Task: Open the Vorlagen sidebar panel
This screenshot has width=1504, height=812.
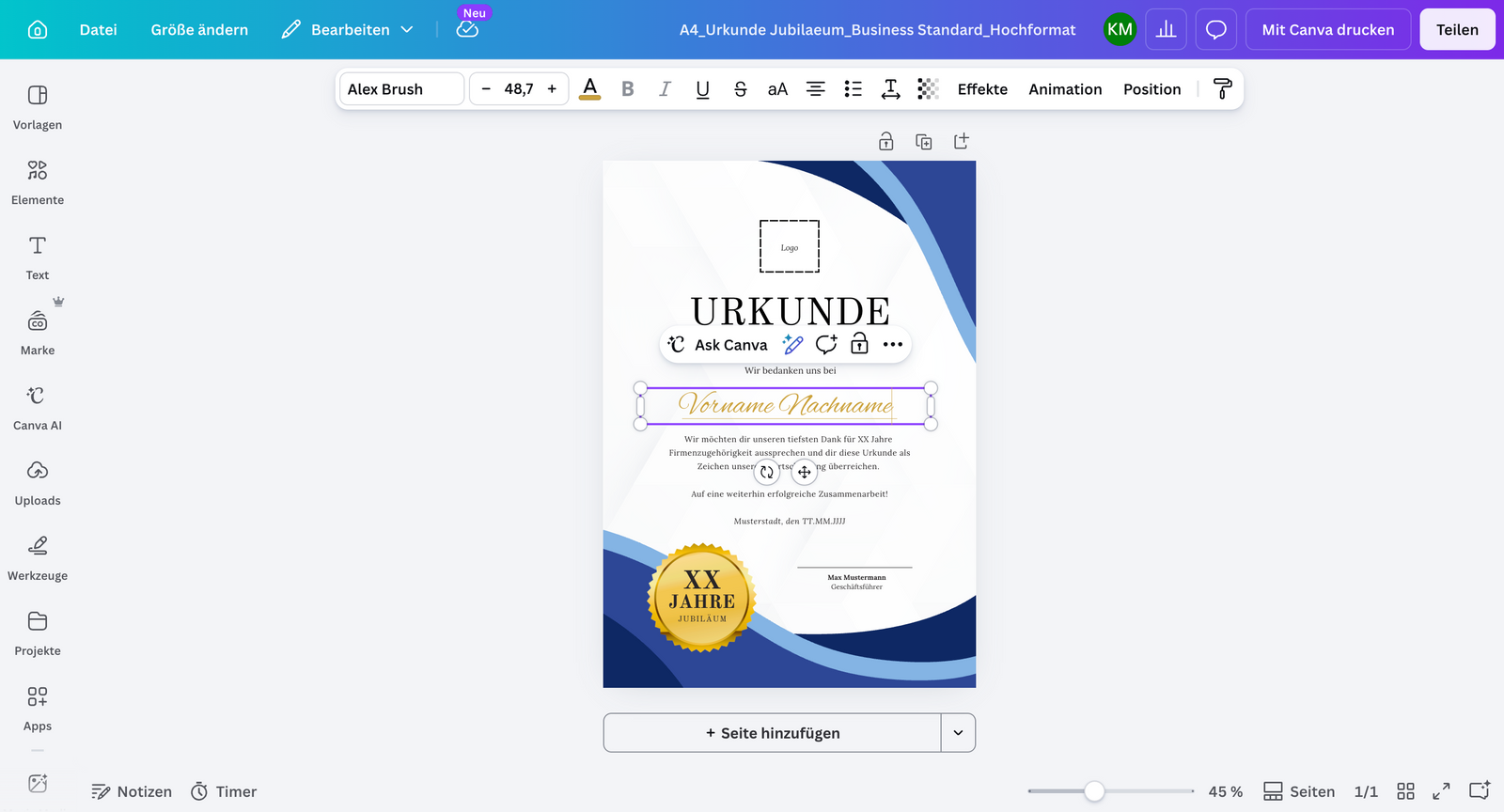Action: tap(38, 107)
